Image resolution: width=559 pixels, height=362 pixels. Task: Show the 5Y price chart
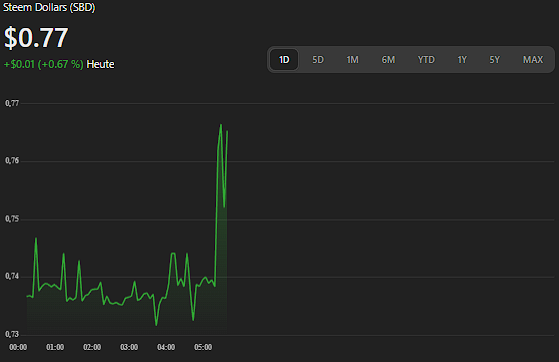(x=494, y=60)
